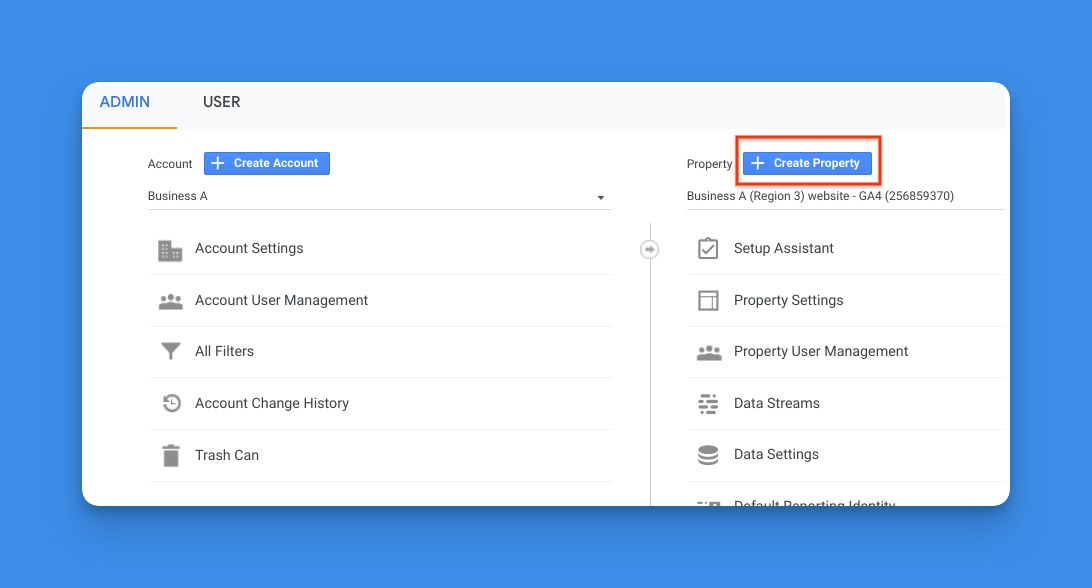Select the Property Settings panel icon
Screen dimensions: 1092x588
coord(708,300)
